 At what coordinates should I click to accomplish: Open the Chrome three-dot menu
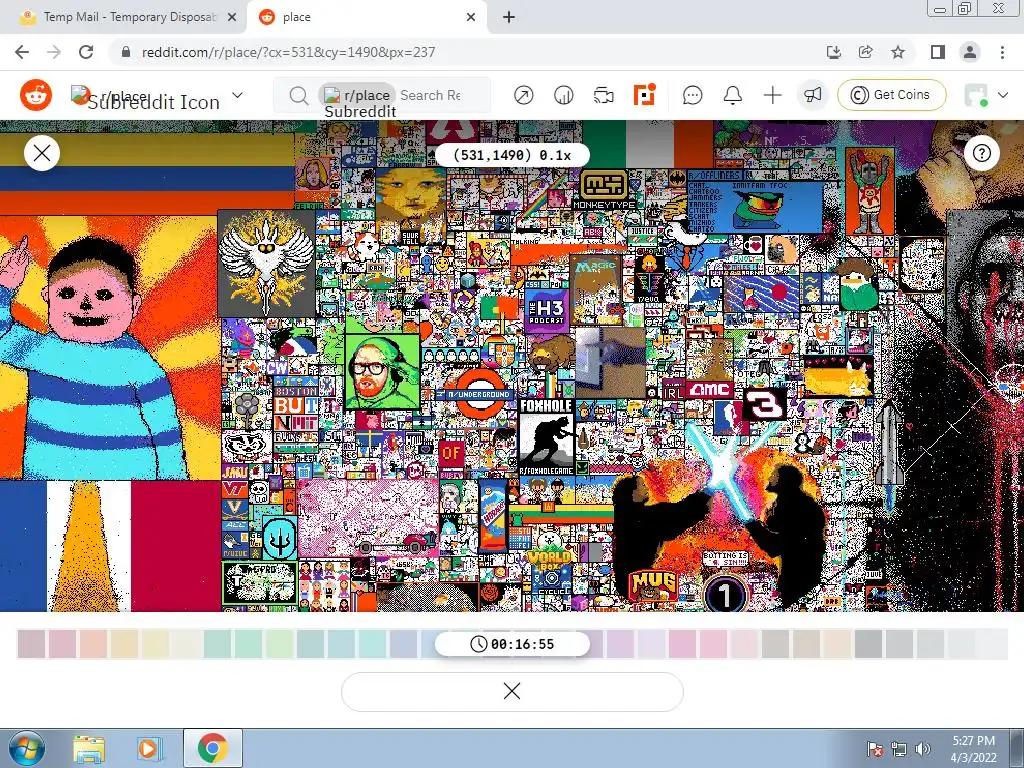click(1002, 52)
